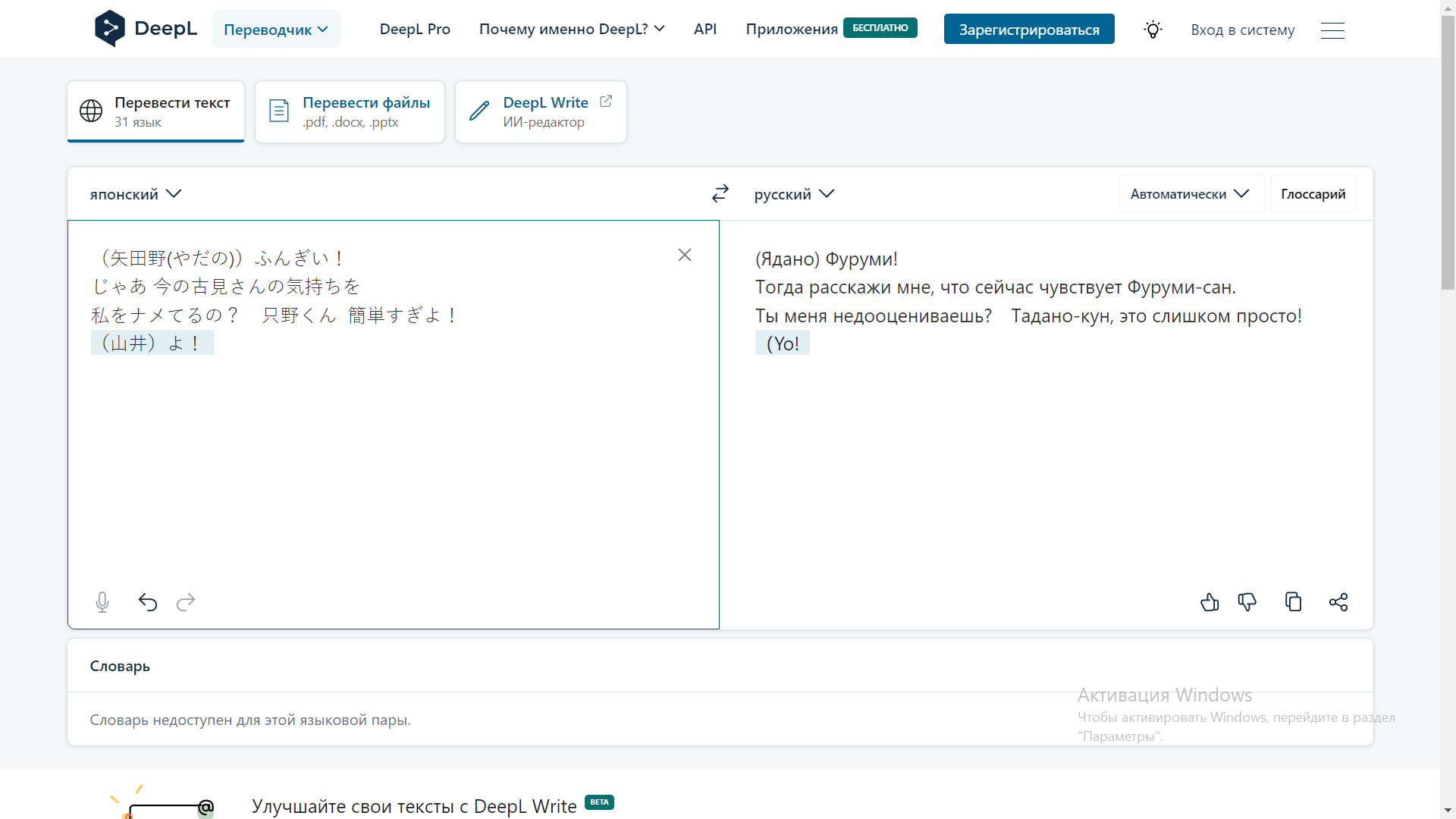
Task: Redo the text edit
Action: (186, 602)
